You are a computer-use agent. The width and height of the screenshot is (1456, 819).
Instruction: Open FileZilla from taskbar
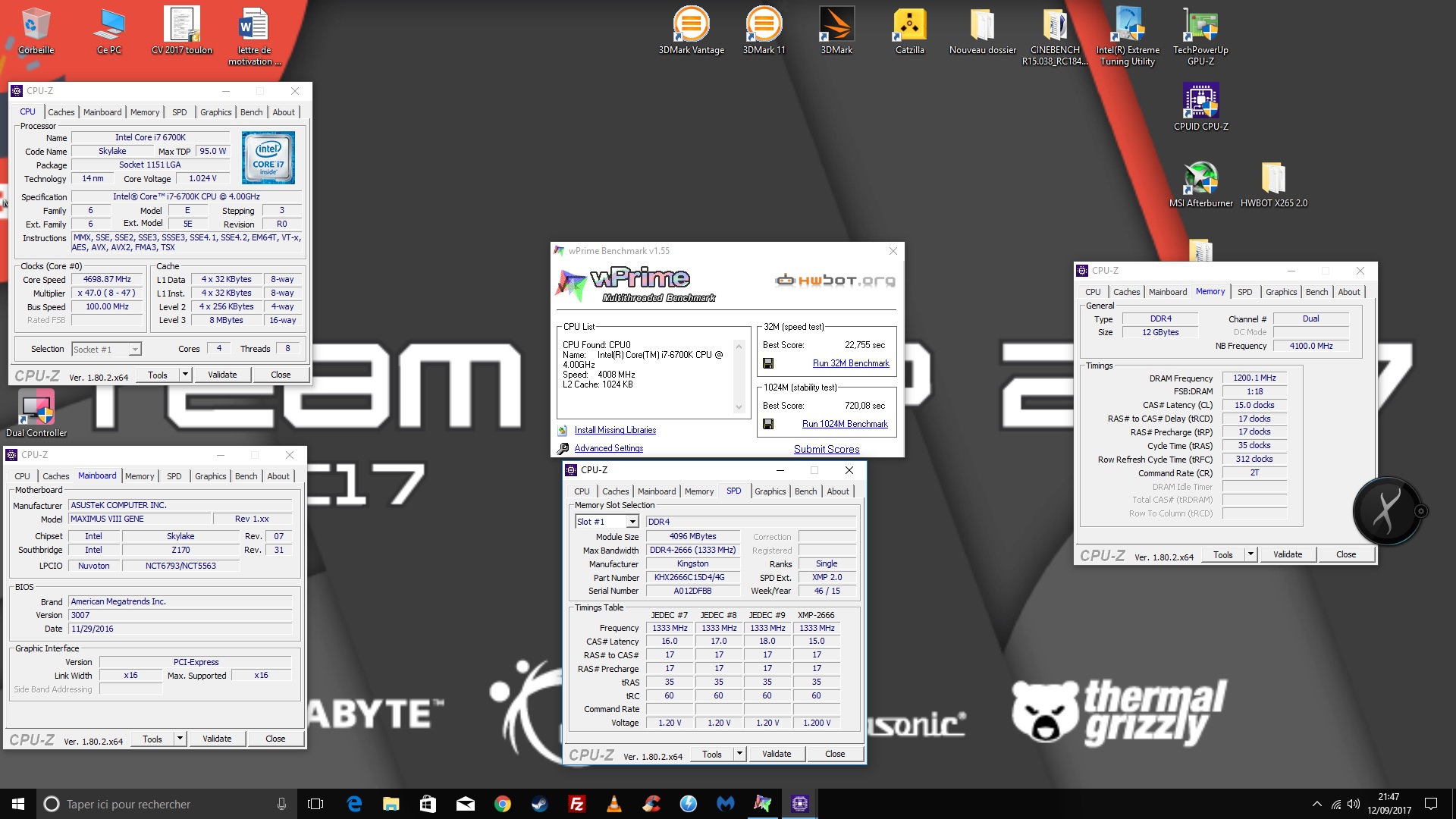tap(576, 804)
